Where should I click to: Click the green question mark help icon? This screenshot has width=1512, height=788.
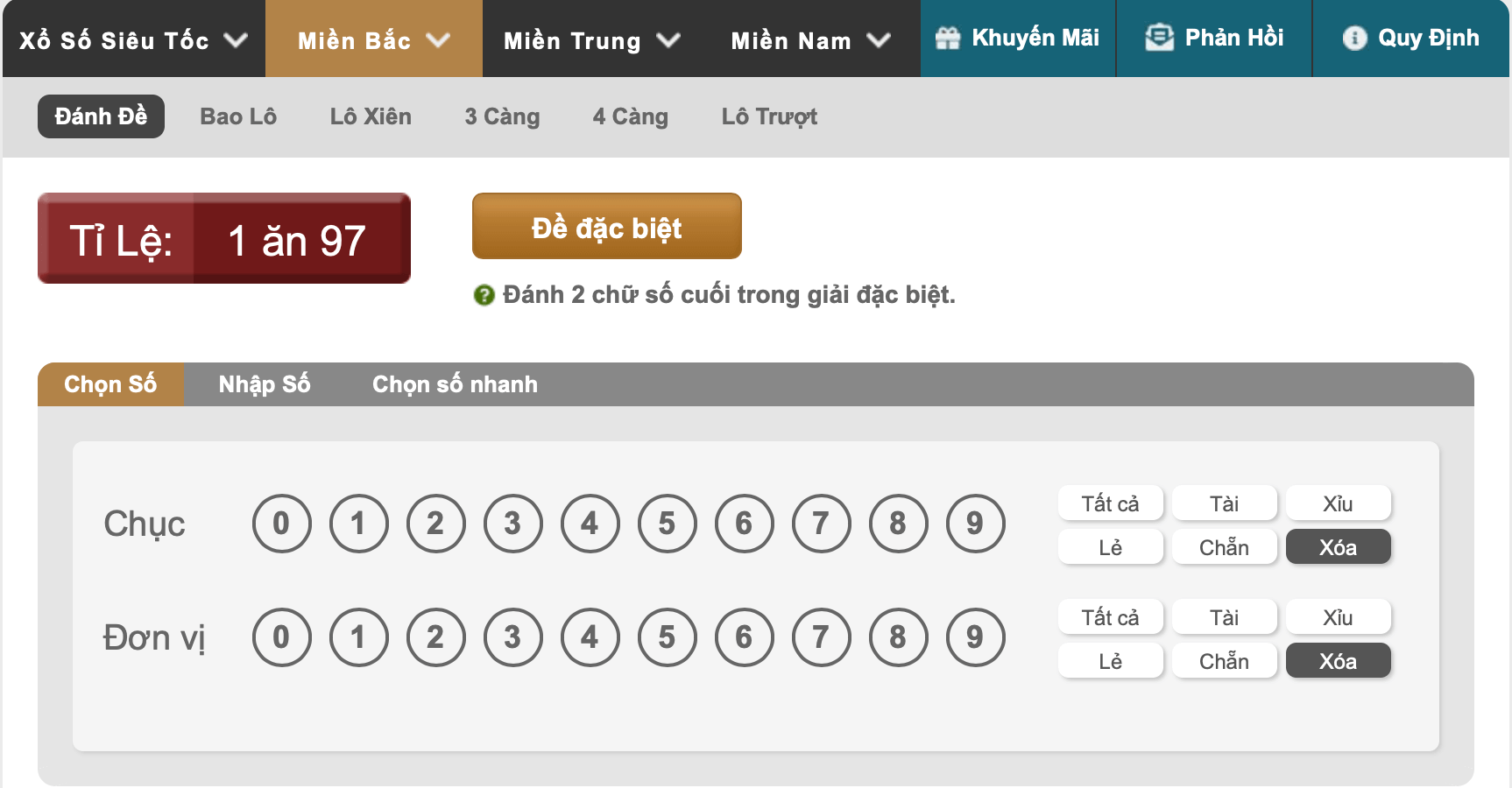484,295
